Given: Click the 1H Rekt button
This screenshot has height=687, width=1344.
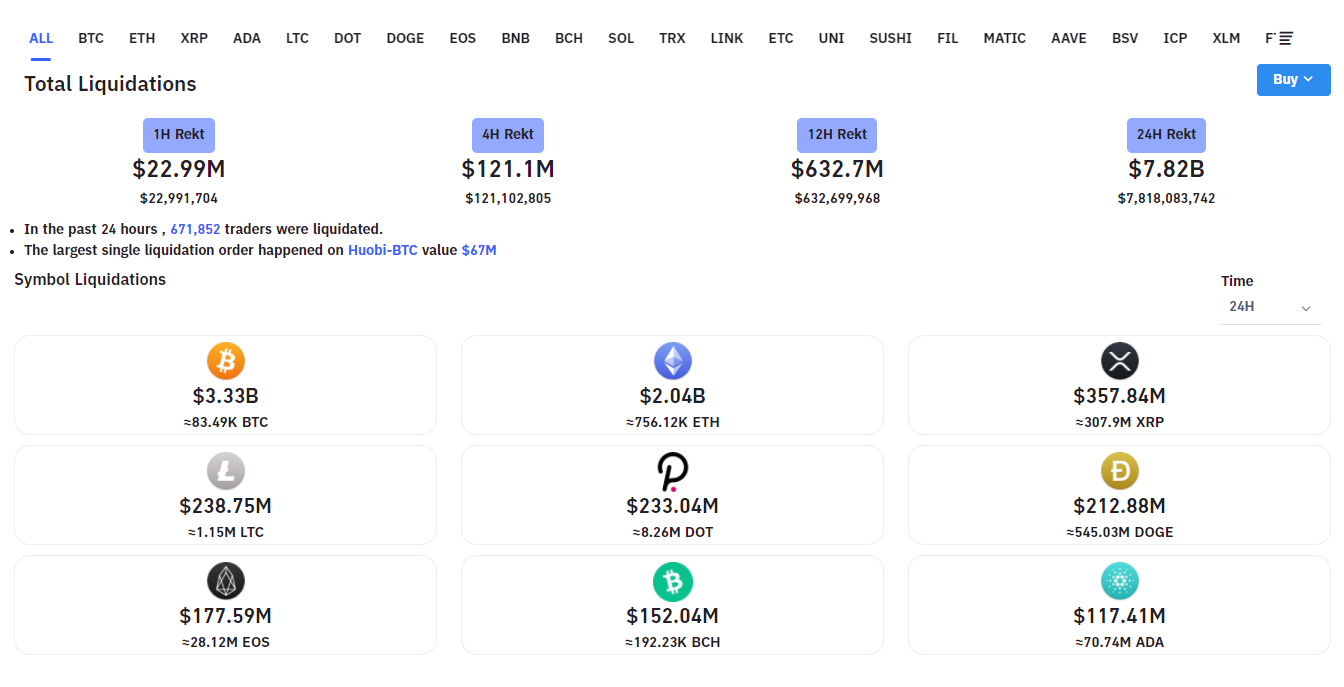Looking at the screenshot, I should click(x=179, y=135).
